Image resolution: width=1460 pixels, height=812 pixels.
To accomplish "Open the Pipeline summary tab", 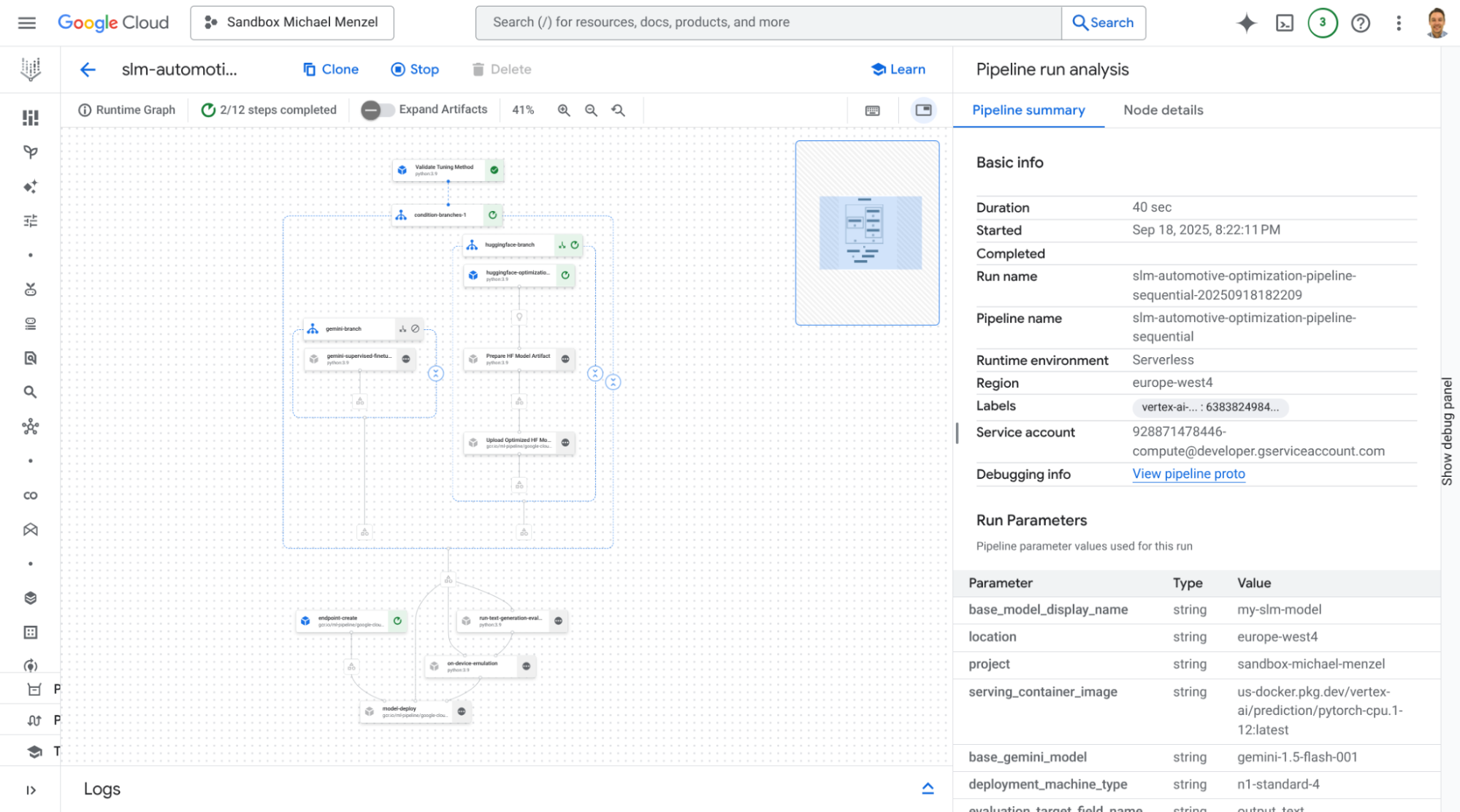I will pyautogui.click(x=1028, y=110).
